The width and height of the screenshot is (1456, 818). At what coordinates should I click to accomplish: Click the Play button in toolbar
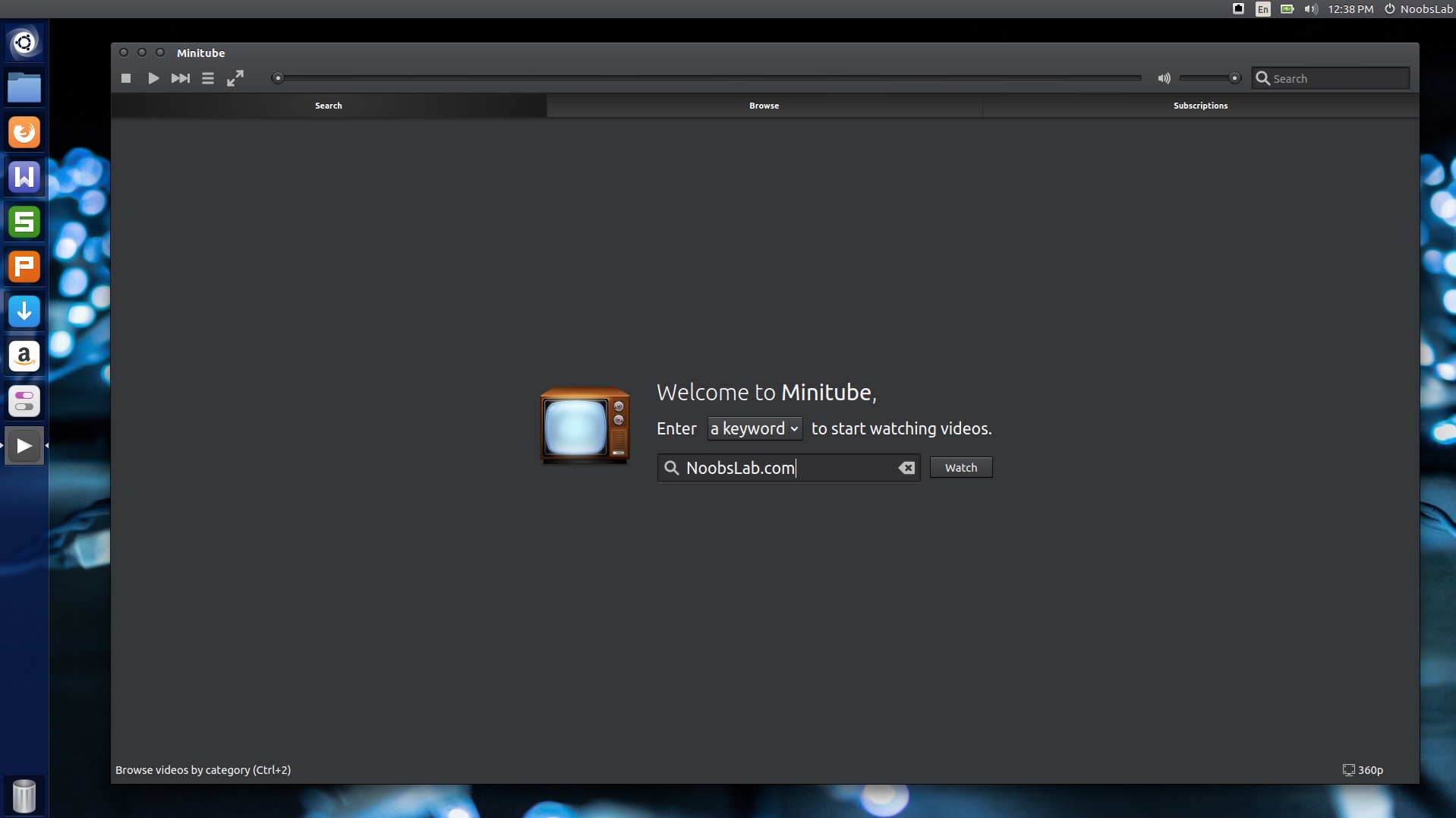click(x=153, y=78)
